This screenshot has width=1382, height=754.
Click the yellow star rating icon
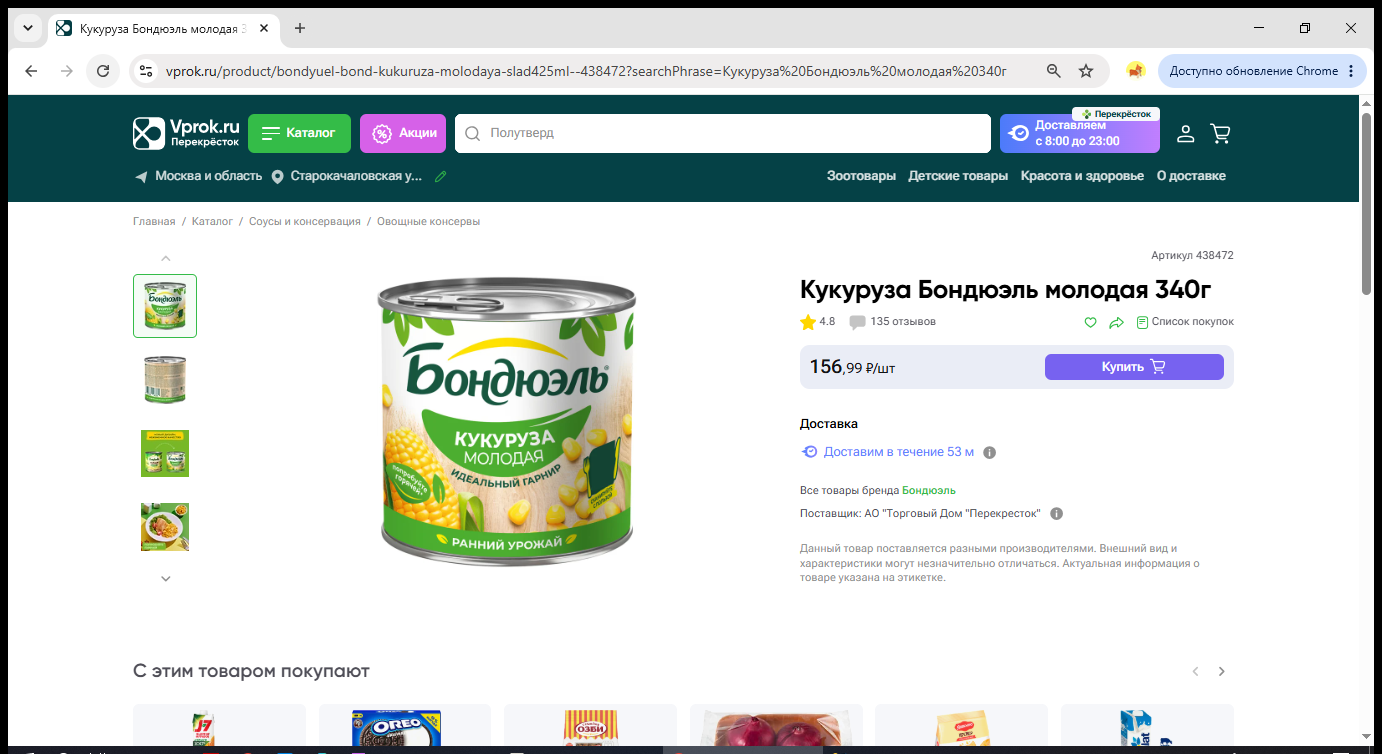click(x=808, y=322)
